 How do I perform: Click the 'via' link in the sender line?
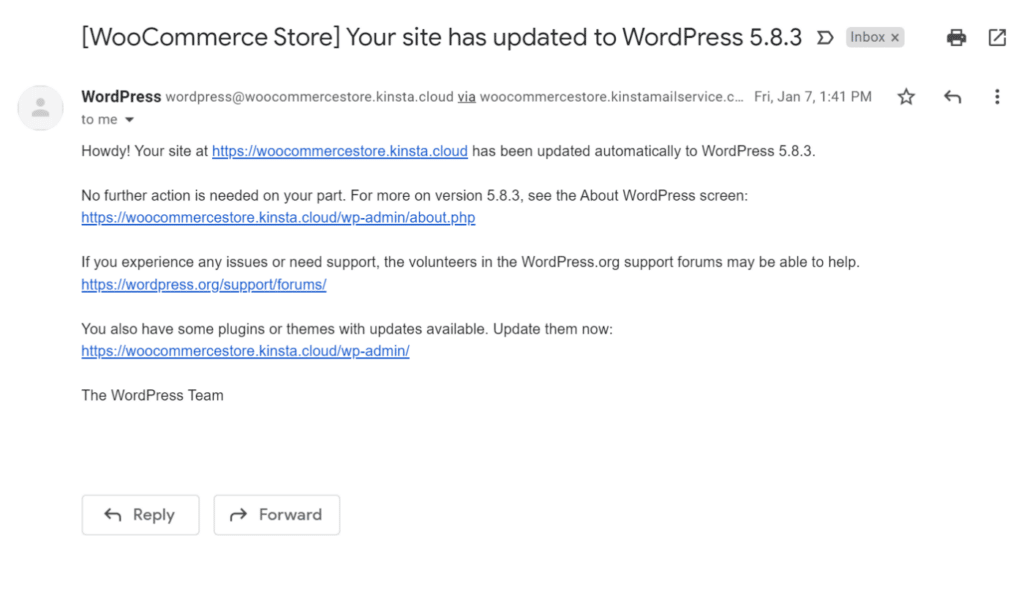[x=466, y=97]
